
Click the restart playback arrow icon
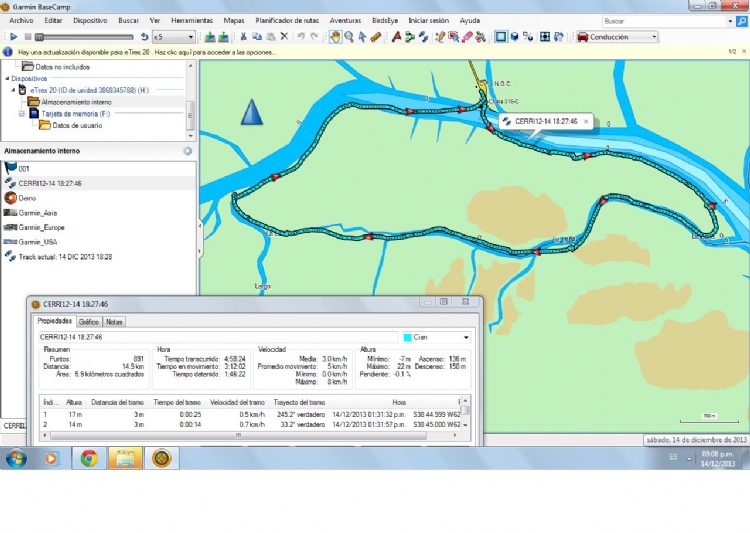tap(144, 37)
